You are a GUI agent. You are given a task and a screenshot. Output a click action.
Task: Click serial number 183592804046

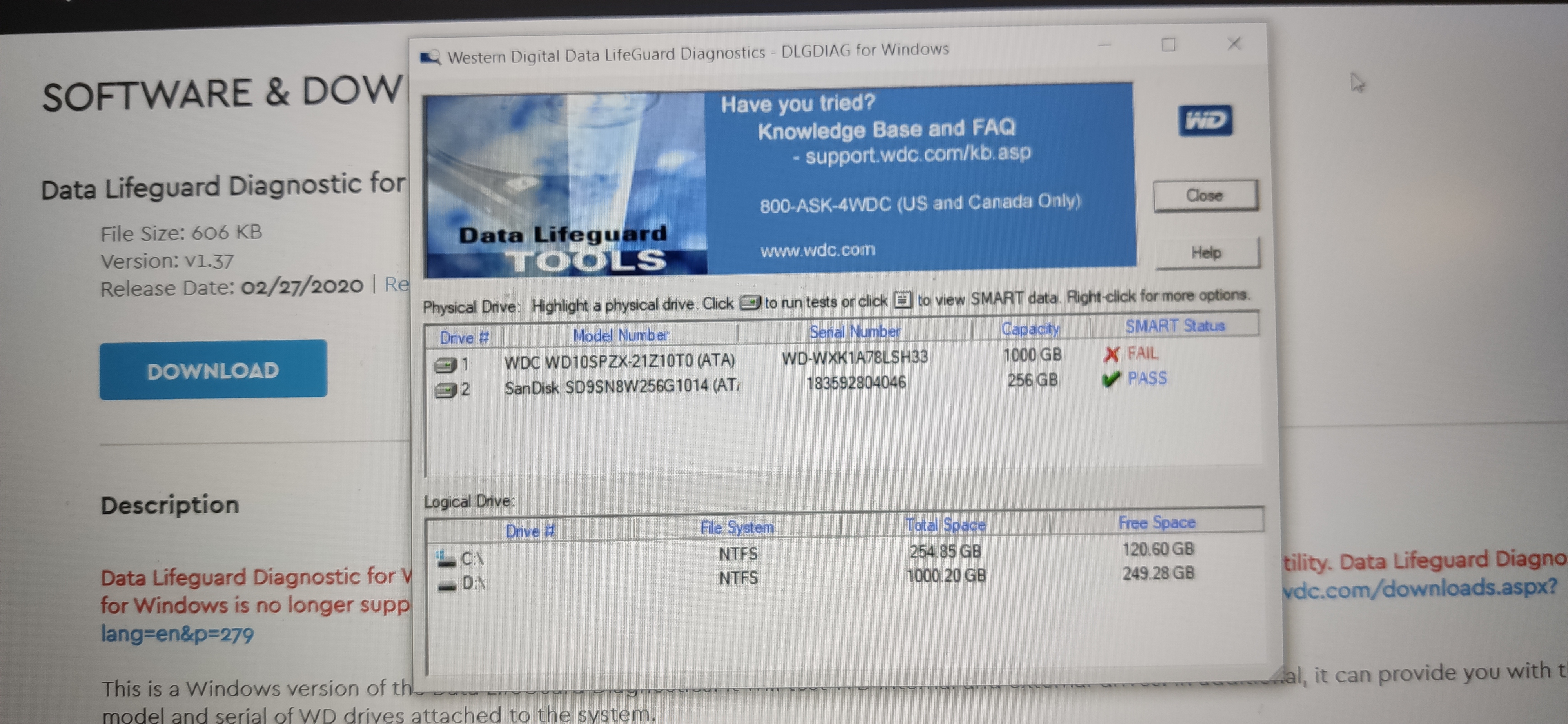coord(856,383)
